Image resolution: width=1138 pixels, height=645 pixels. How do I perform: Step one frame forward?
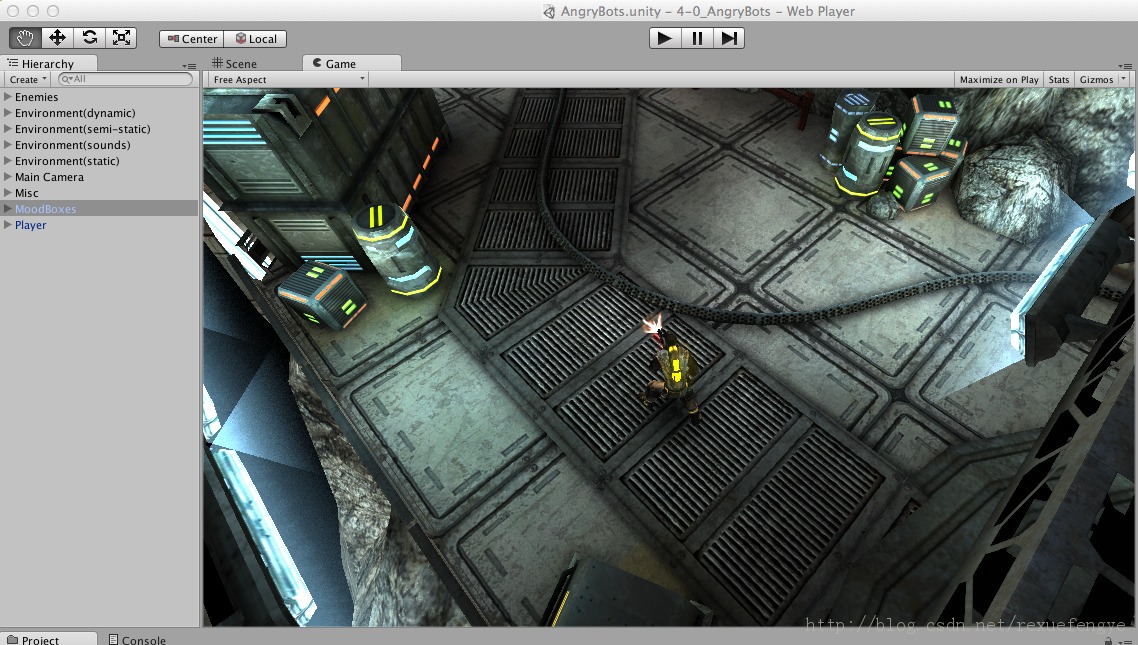729,38
